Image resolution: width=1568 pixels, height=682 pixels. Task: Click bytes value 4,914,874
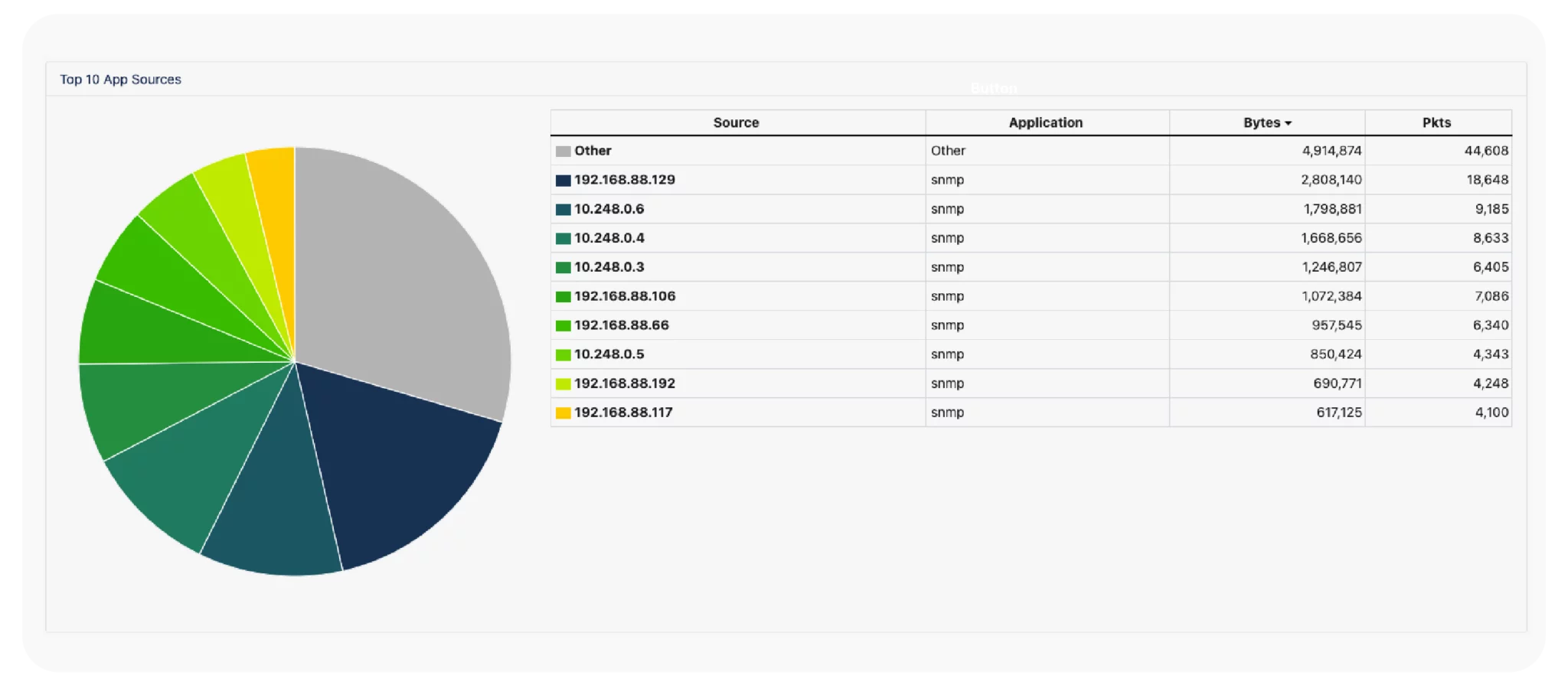point(1331,151)
